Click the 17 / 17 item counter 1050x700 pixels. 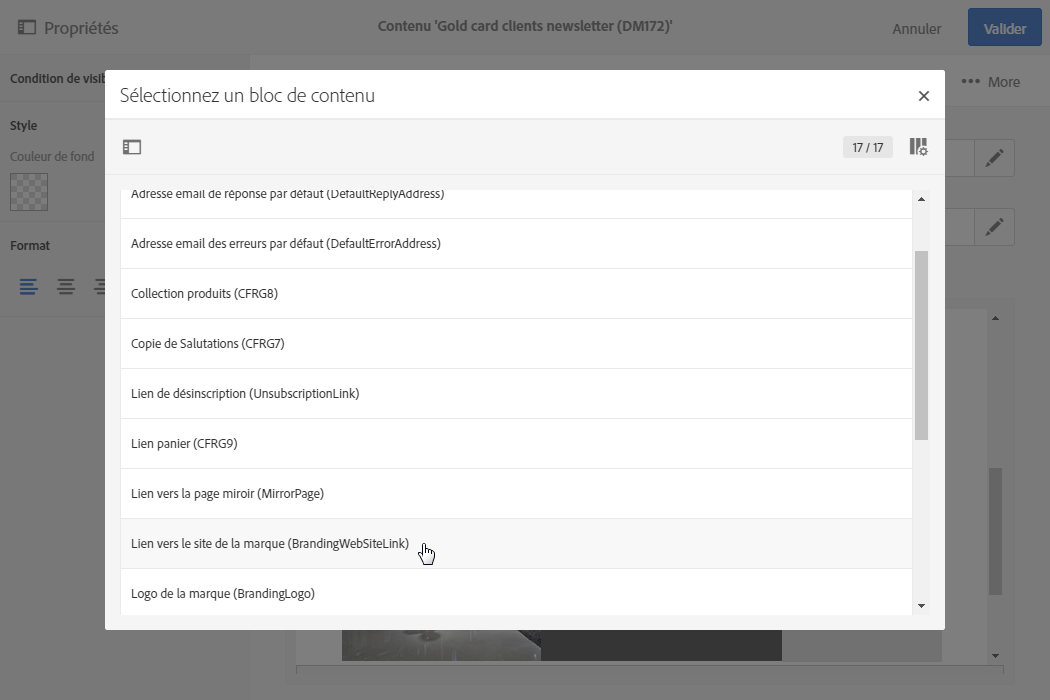point(867,148)
